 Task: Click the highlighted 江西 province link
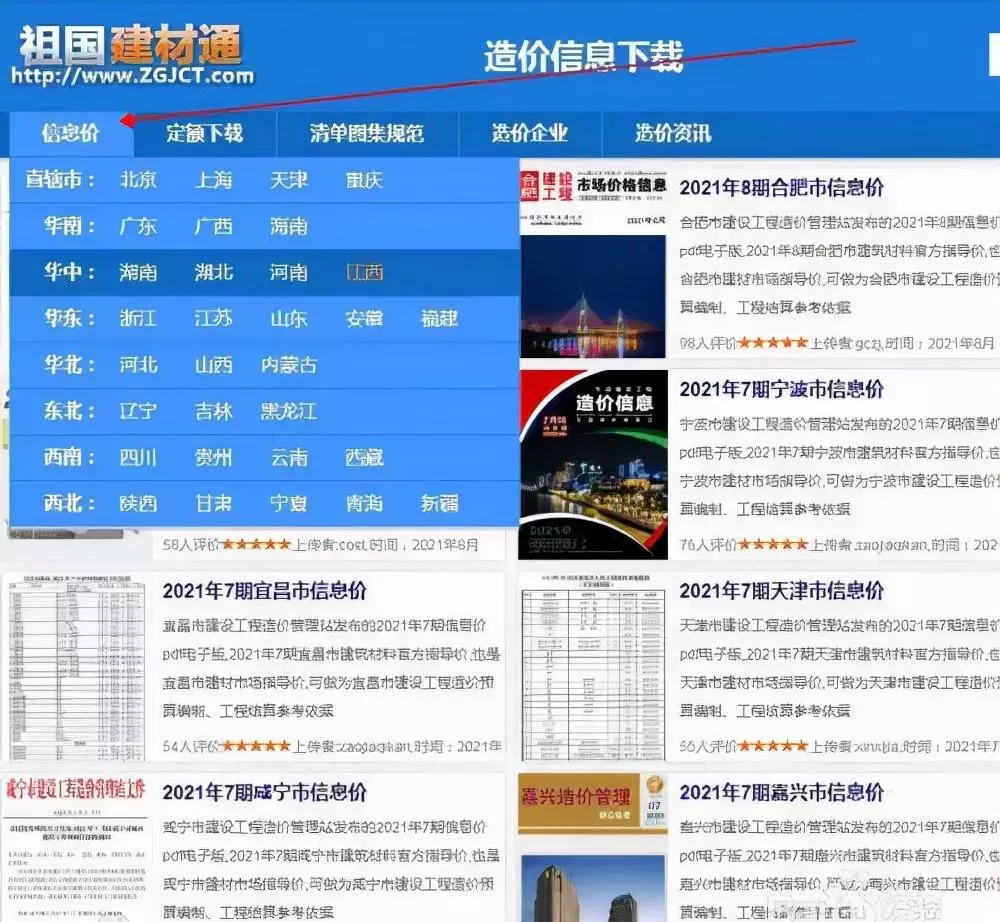(x=364, y=272)
